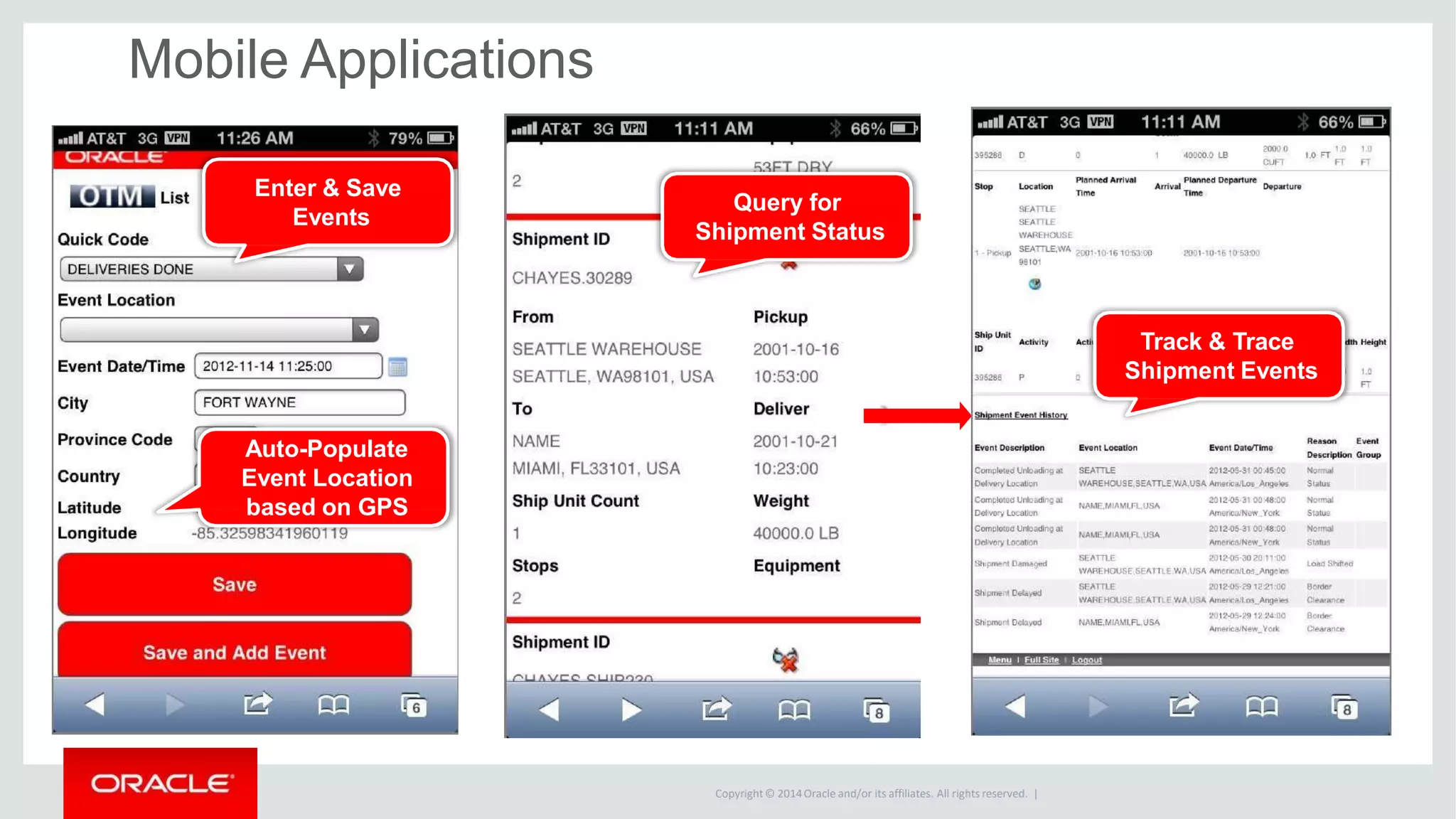Click the Shipment Event History link
The width and height of the screenshot is (1456, 819).
point(1020,415)
